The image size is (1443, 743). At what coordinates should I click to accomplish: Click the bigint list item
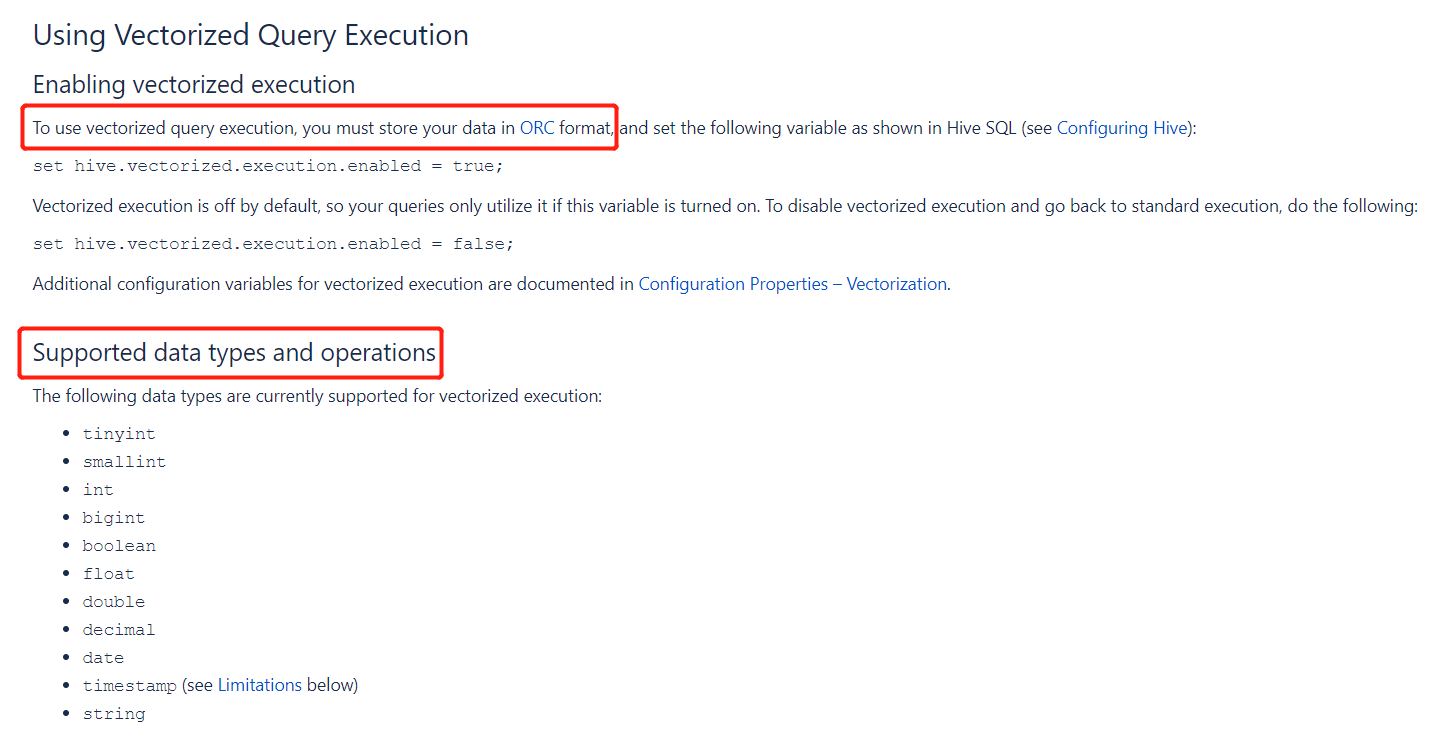coord(113,518)
